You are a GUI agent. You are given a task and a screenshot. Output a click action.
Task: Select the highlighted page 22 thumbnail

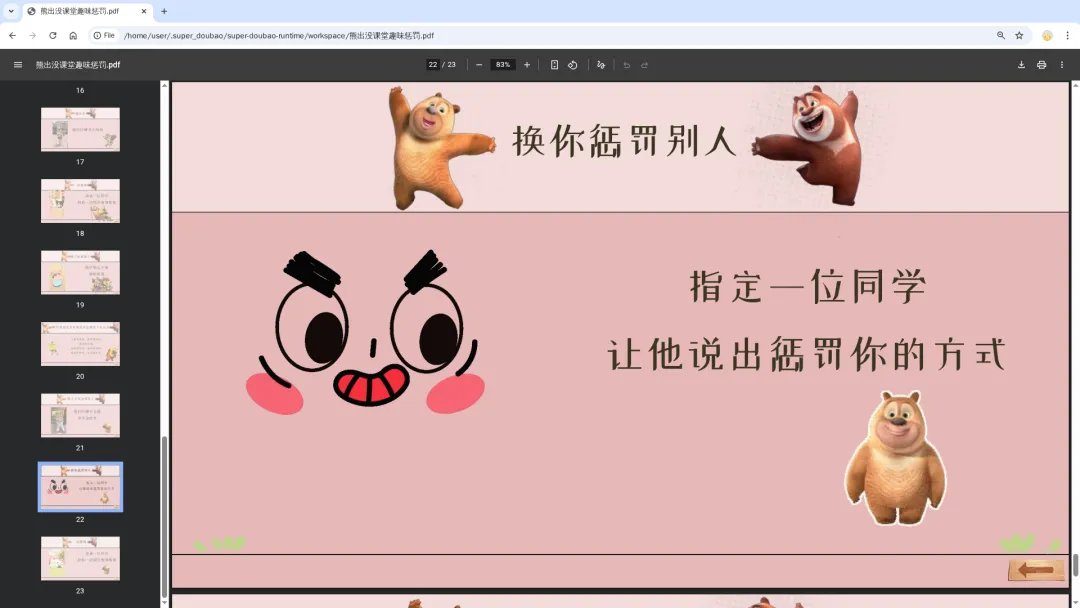click(80, 487)
